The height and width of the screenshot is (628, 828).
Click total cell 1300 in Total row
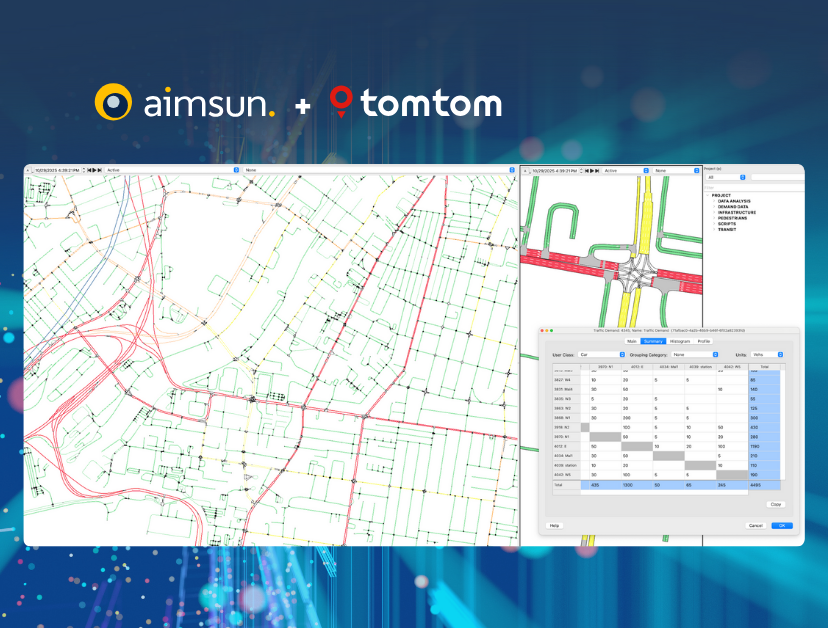pos(637,485)
